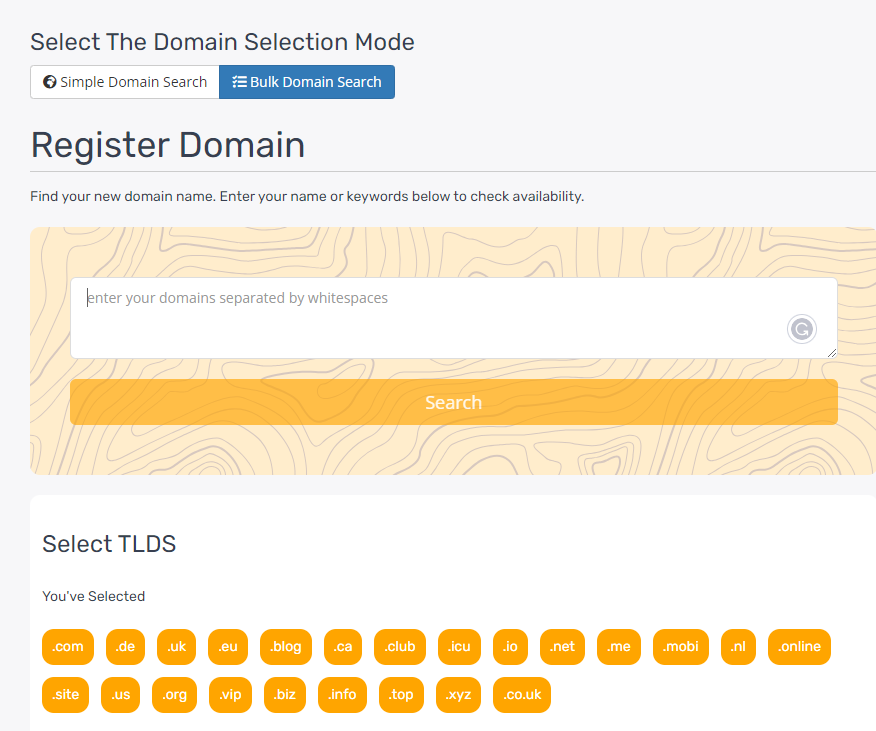Deselect the .xyz TLD chip
876x731 pixels.
(459, 695)
